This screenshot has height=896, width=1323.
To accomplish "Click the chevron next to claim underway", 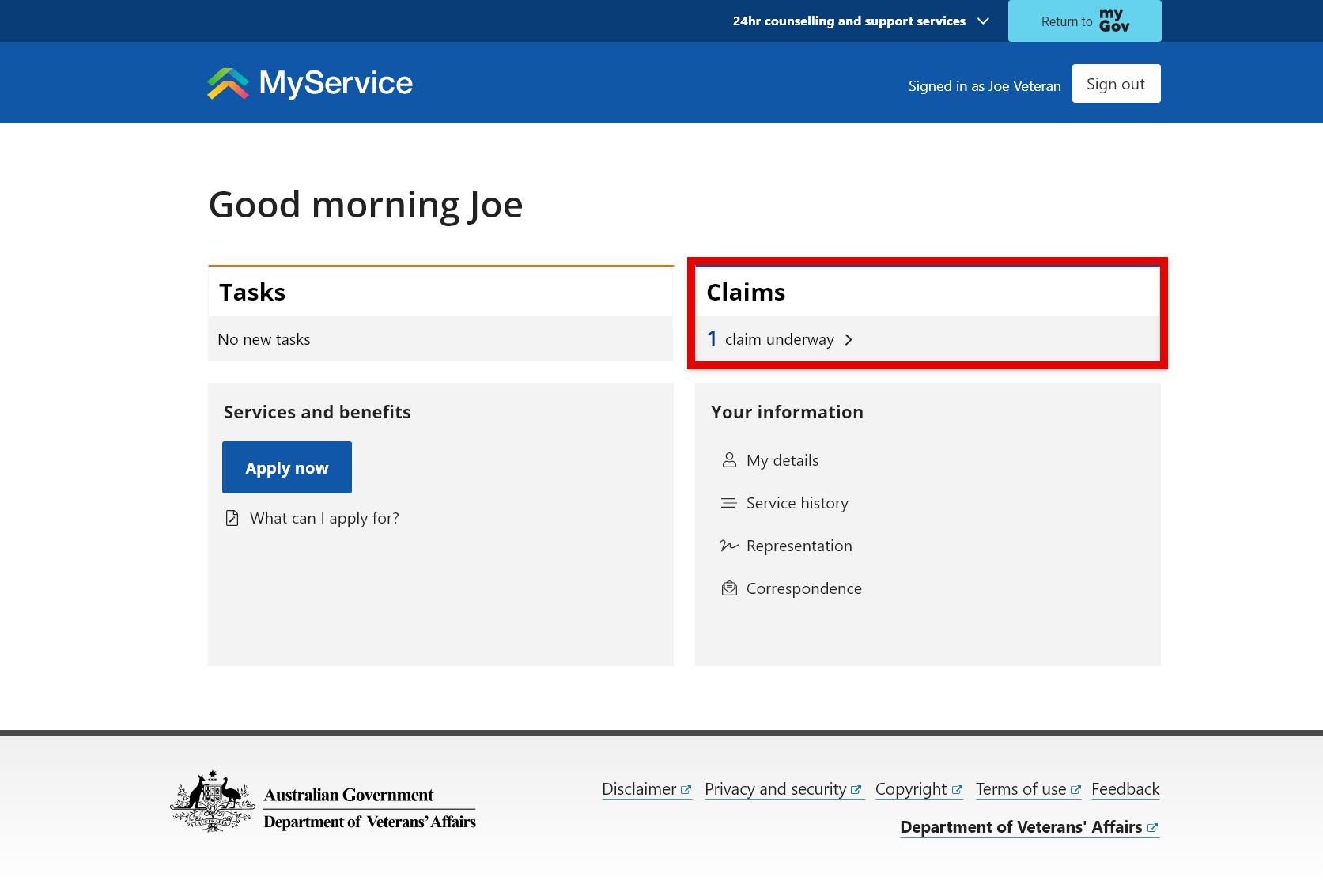I will click(849, 339).
